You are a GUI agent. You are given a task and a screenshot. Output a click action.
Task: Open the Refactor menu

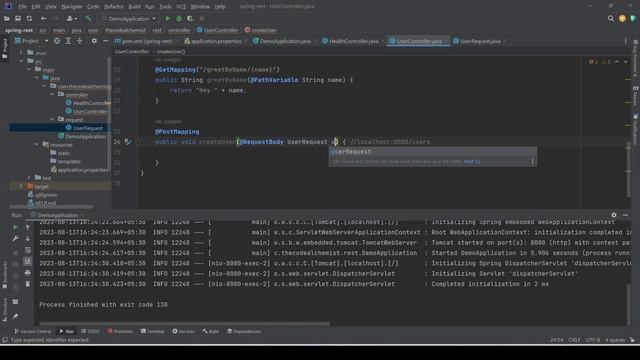pyautogui.click(x=113, y=7)
